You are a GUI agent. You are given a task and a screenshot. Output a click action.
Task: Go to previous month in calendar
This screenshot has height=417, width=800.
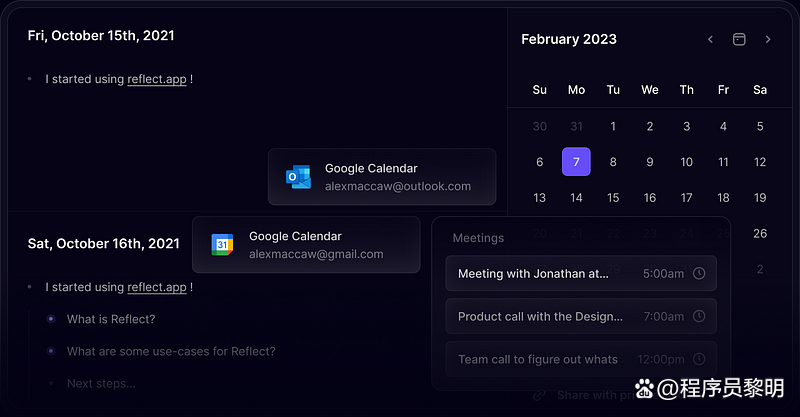[710, 39]
